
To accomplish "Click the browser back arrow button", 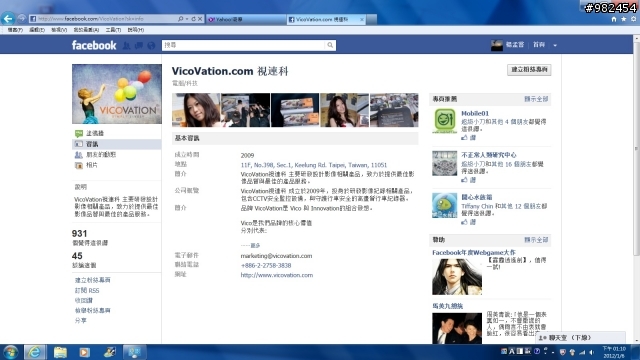I will click(8, 18).
